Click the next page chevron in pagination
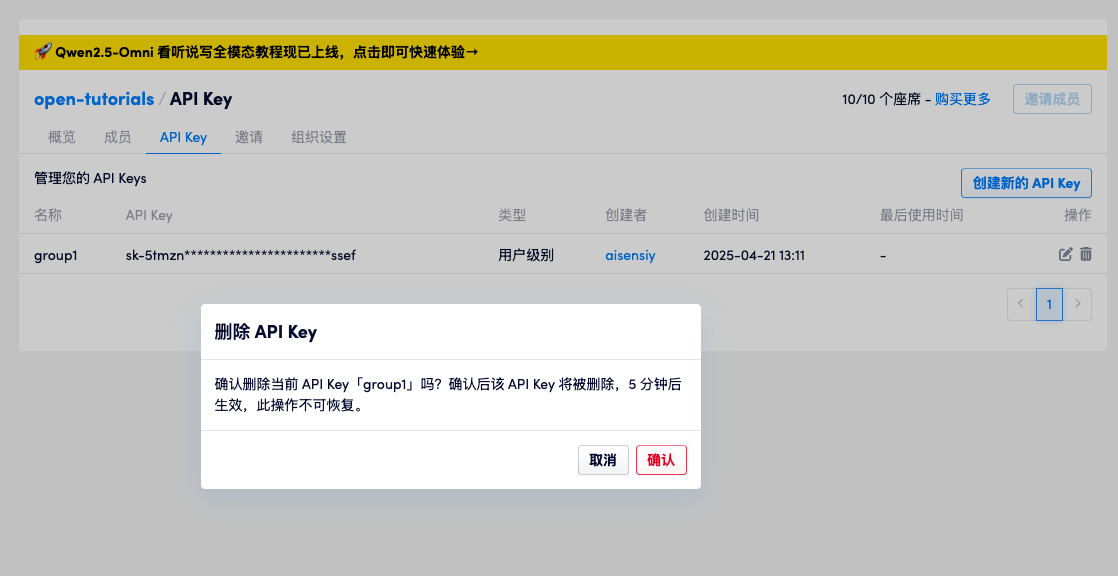The width and height of the screenshot is (1118, 576). (x=1078, y=304)
